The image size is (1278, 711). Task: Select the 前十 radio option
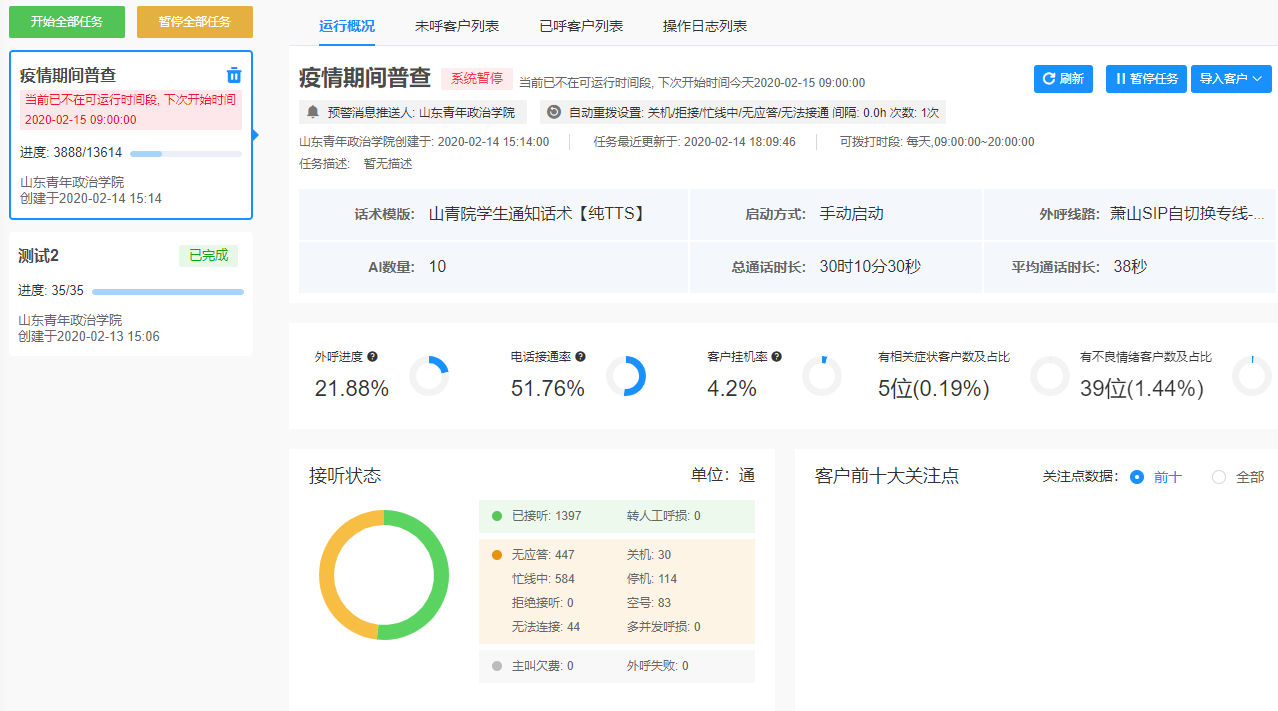tap(1137, 477)
